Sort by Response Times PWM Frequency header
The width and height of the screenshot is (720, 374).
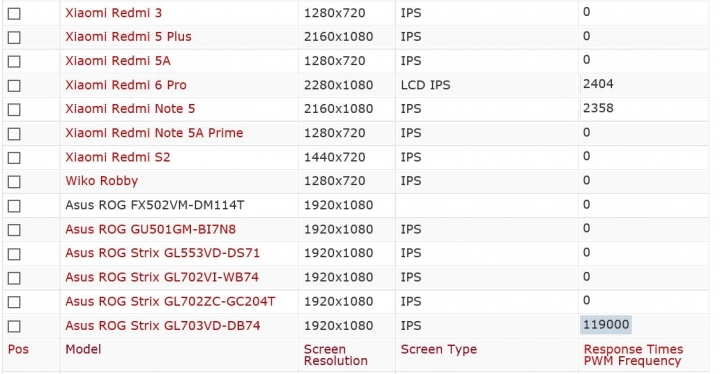point(633,355)
